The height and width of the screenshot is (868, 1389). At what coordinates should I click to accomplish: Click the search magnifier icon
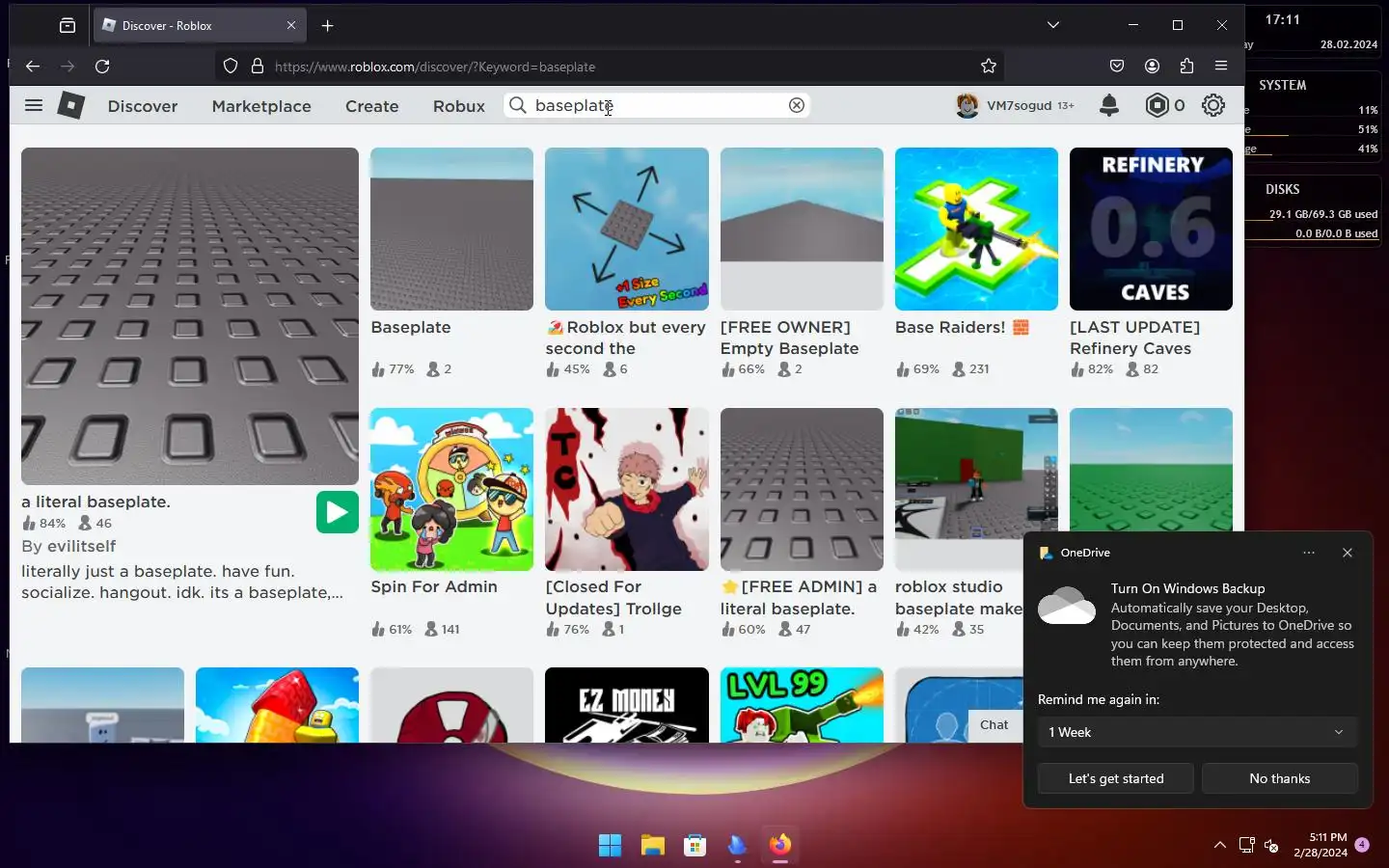(518, 105)
